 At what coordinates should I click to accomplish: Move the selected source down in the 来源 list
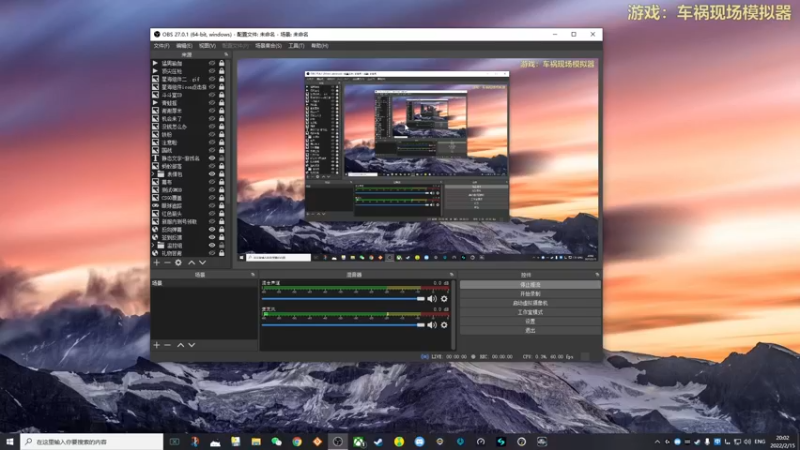203,263
